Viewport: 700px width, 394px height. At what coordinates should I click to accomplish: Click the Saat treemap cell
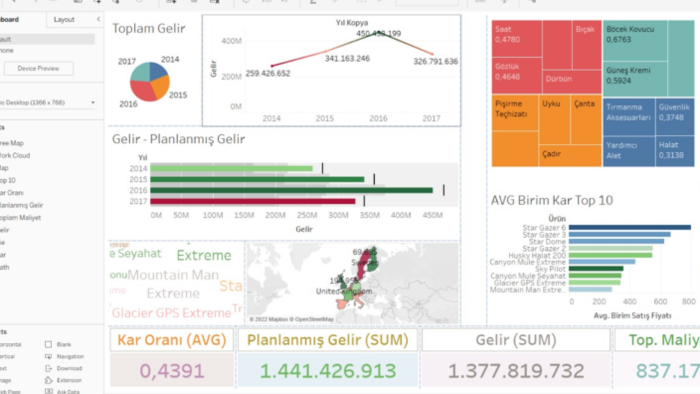click(x=517, y=39)
